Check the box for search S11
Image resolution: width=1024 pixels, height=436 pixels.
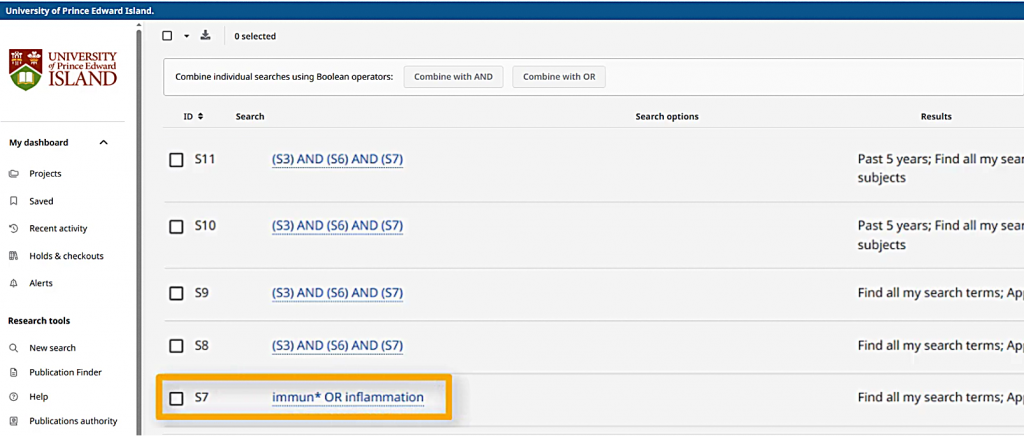click(x=176, y=160)
